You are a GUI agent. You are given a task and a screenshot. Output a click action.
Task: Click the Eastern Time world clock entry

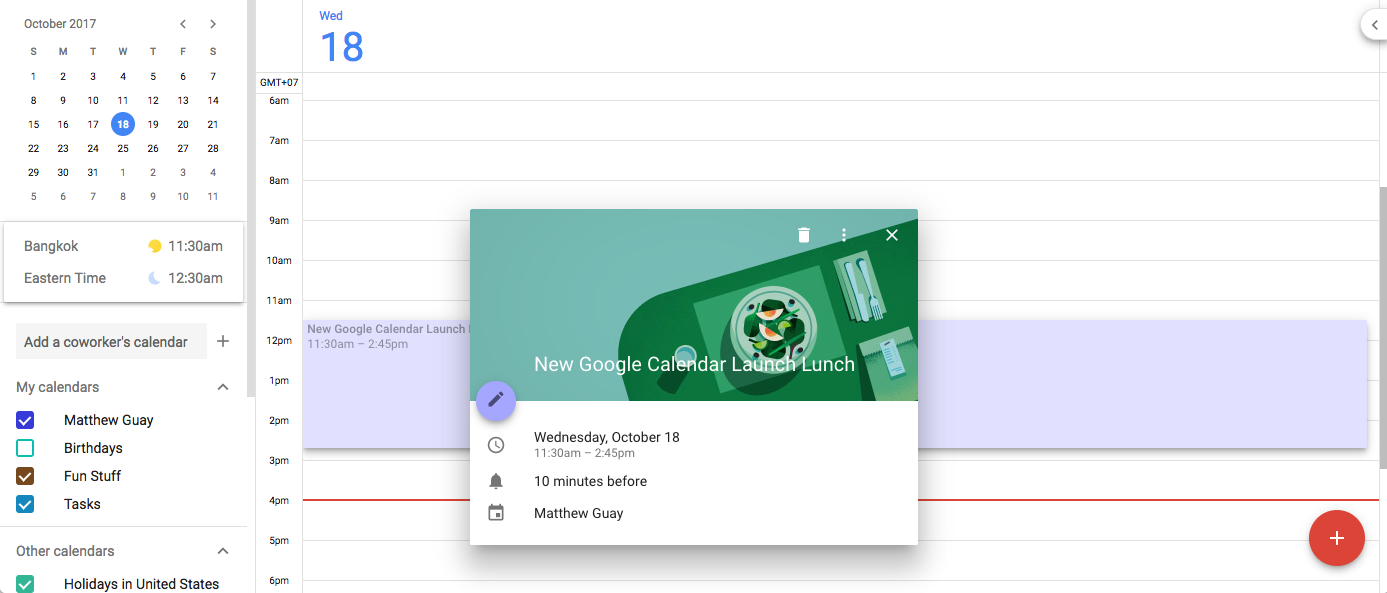tap(123, 278)
